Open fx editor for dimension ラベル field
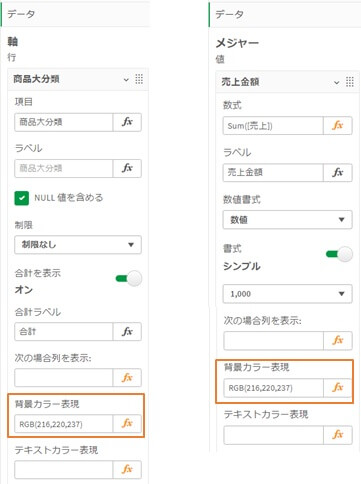The image size is (361, 484). pyautogui.click(x=127, y=168)
